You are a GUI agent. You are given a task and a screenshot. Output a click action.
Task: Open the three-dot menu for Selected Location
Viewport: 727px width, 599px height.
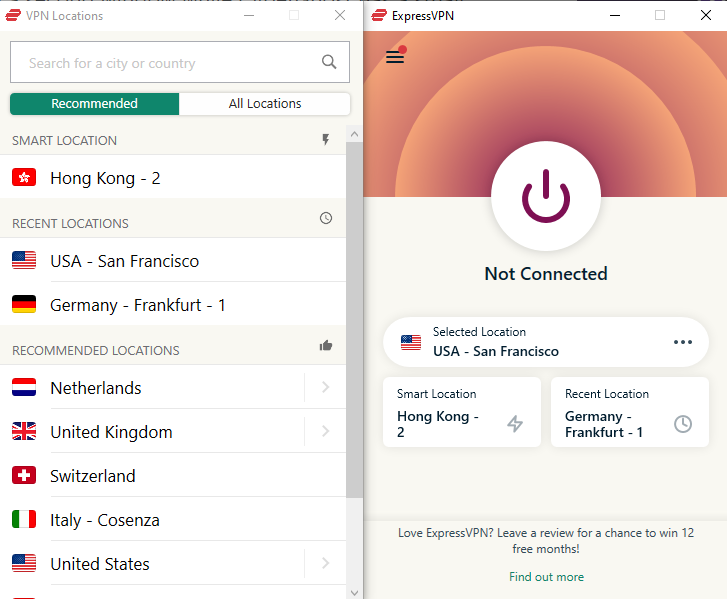pyautogui.click(x=682, y=342)
